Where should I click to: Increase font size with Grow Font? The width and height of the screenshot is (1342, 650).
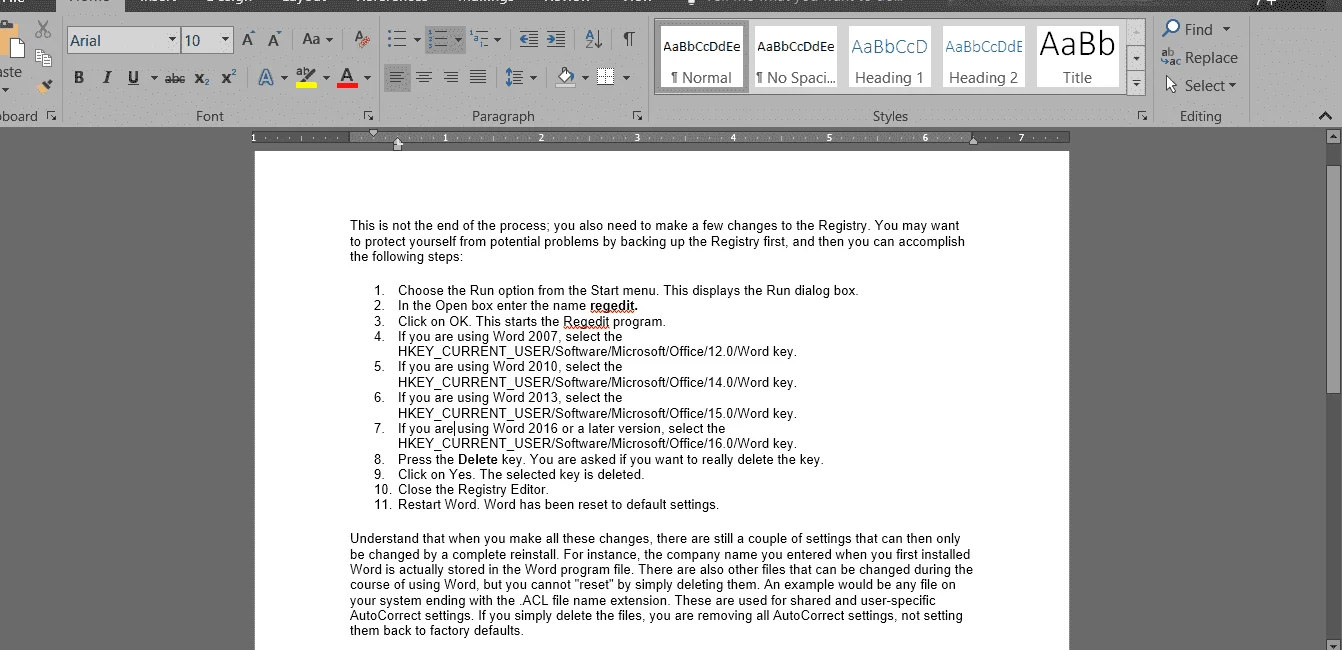[249, 40]
